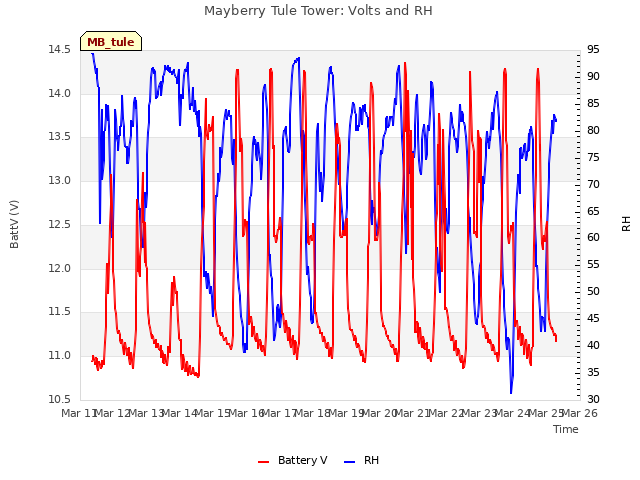Click the 'Mar 18' date tick label
The height and width of the screenshot is (480, 640).
(313, 413)
